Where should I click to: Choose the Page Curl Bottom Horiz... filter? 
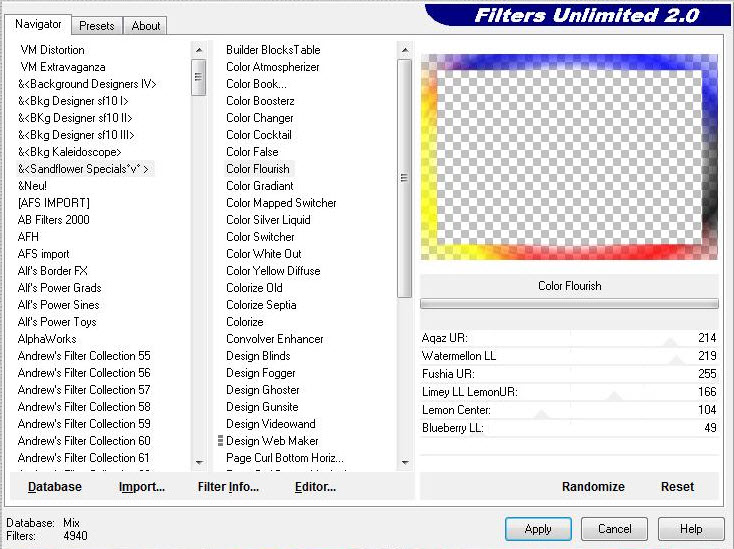pos(285,458)
